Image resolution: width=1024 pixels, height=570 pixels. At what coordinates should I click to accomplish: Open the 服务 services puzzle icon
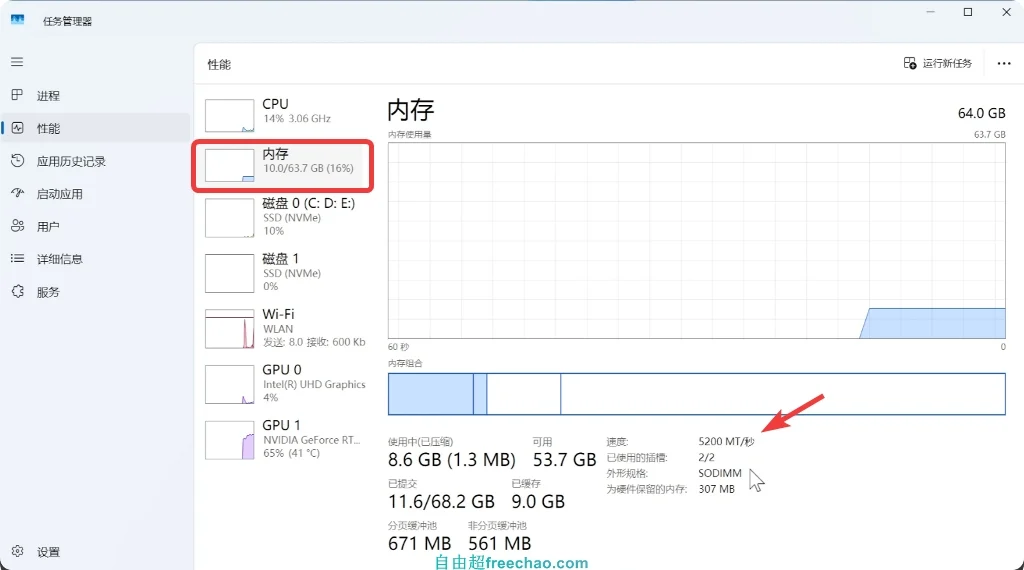18,291
